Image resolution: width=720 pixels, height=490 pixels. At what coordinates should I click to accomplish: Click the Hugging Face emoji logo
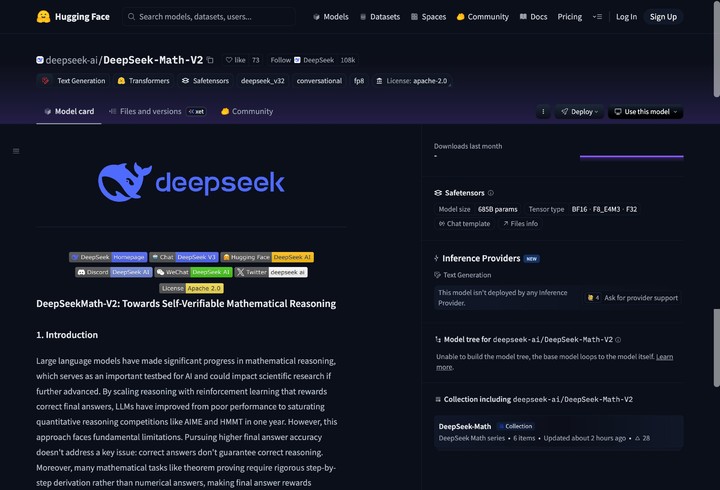(x=43, y=17)
